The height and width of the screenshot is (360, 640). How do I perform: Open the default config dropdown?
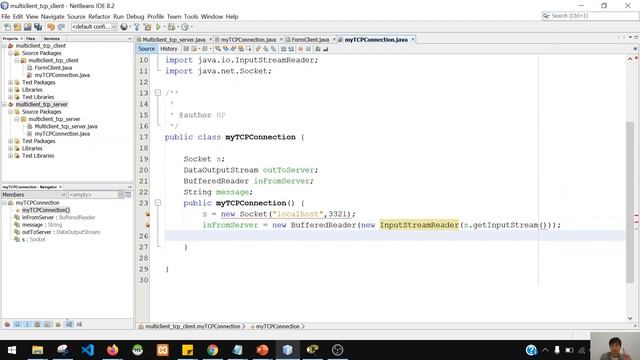point(94,27)
